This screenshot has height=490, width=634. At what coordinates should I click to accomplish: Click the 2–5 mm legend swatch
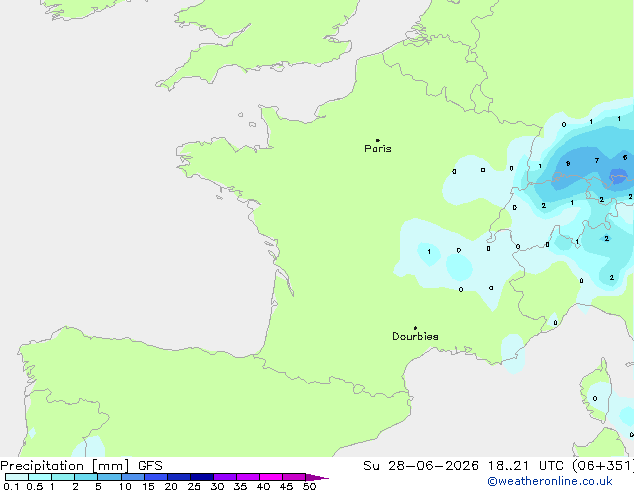86,477
